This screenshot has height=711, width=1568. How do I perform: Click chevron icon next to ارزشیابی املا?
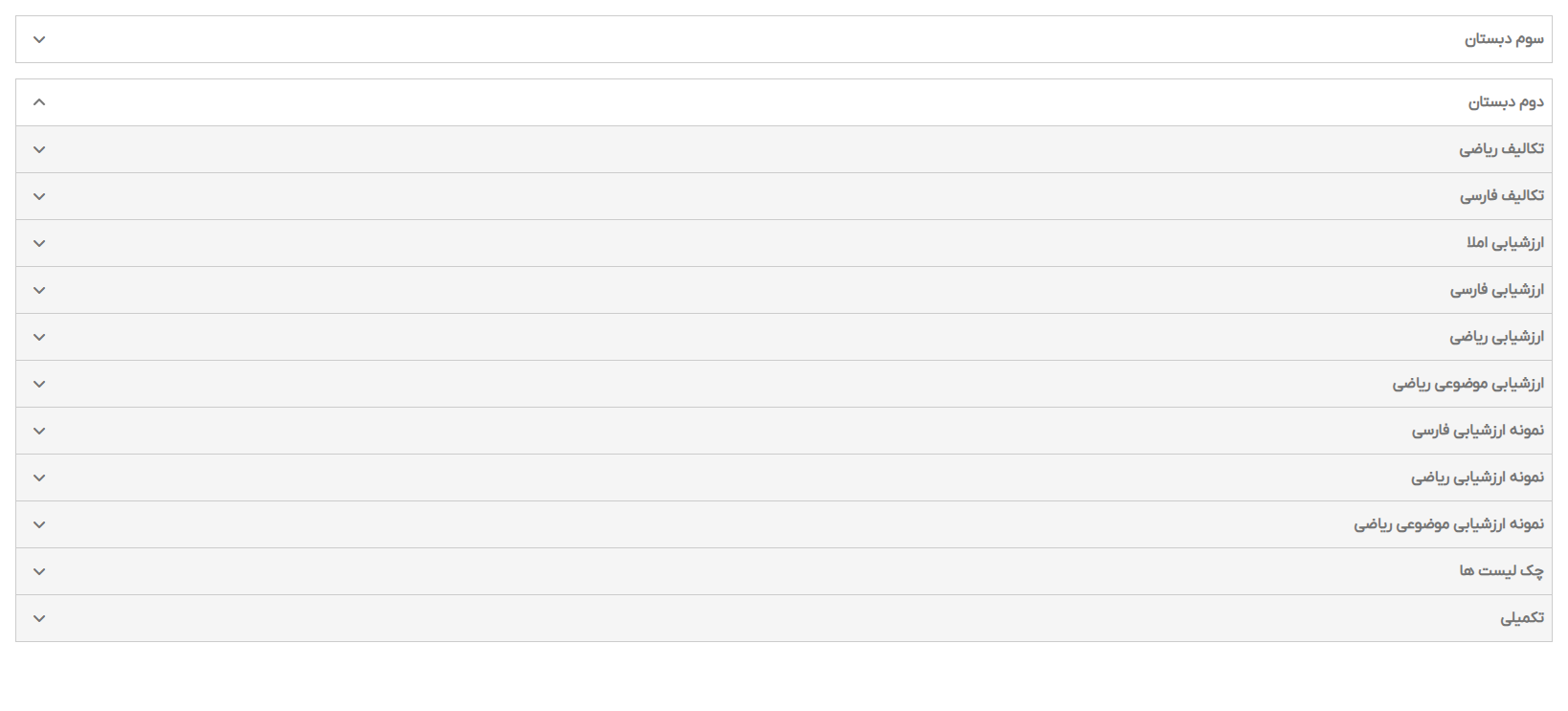(39, 243)
